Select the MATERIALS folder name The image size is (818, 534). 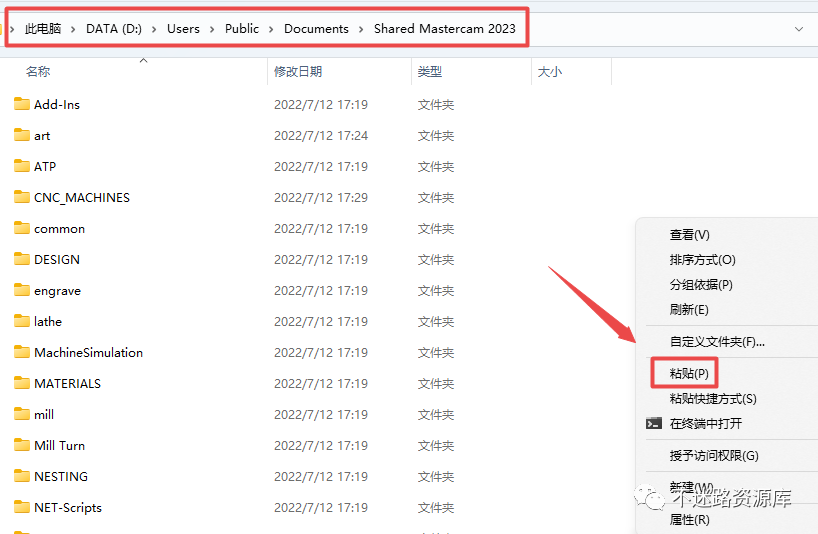pos(67,383)
